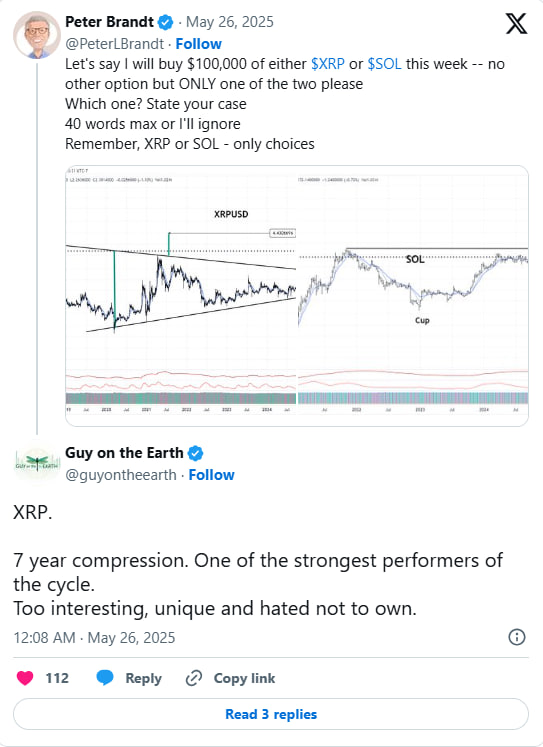Open the $XRP cashtag link
543x747 pixels.
(x=328, y=64)
